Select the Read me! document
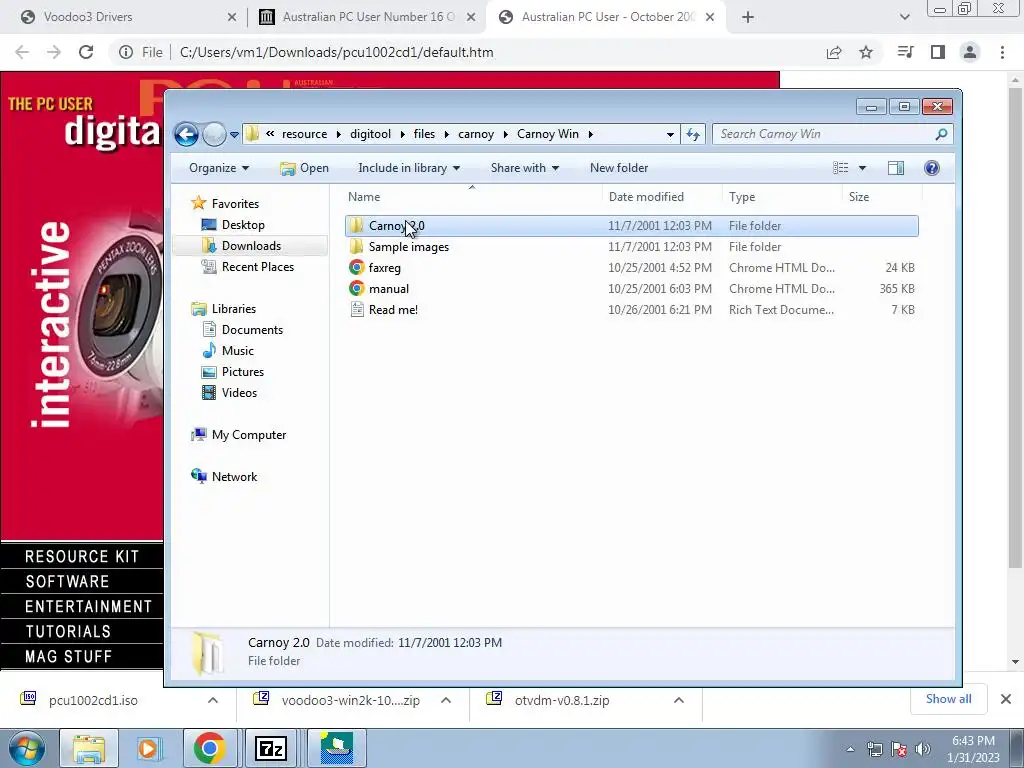Screen dimensions: 1024x768 pyautogui.click(x=632, y=310)
